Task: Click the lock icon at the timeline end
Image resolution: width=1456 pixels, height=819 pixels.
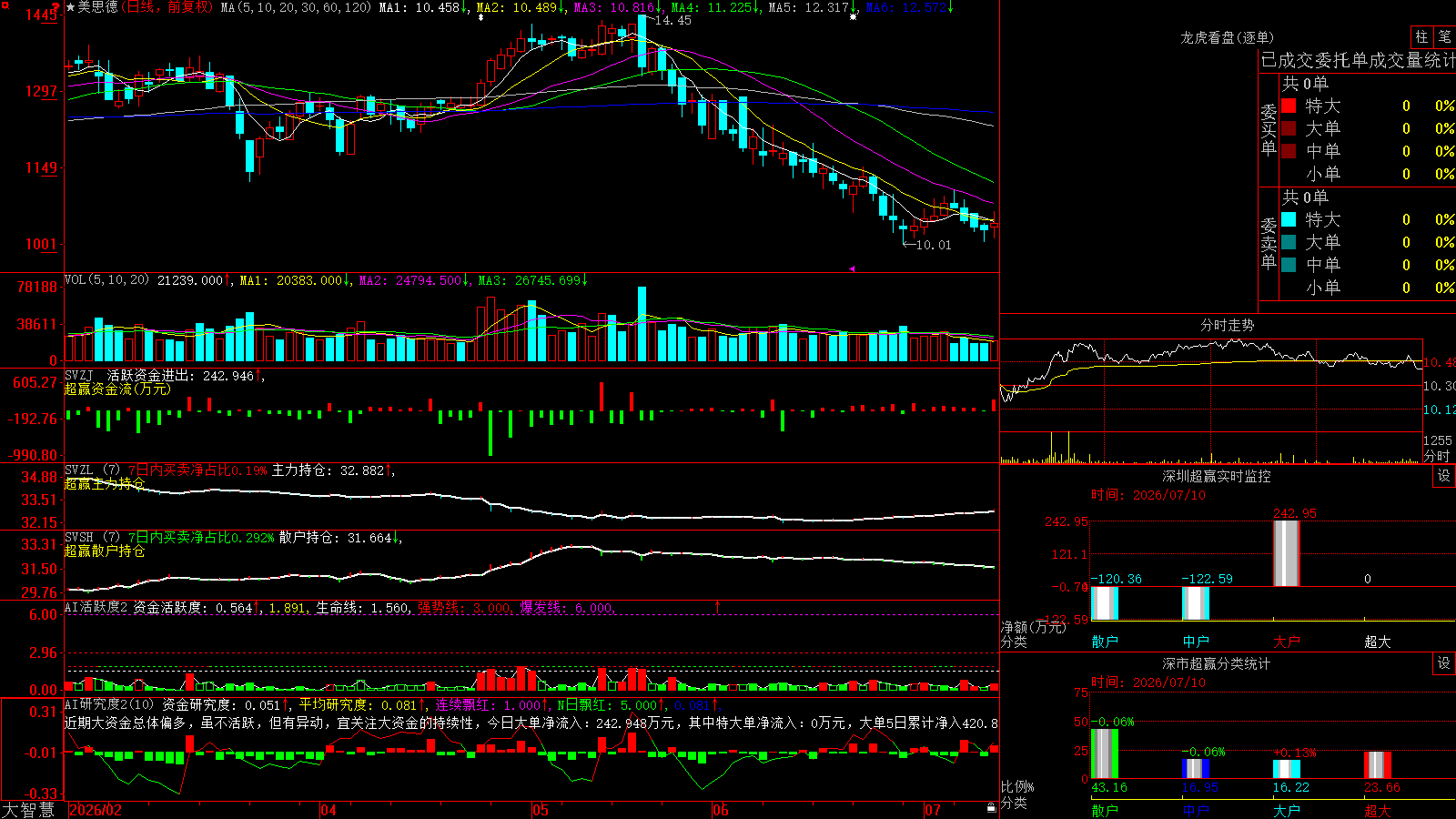Action: point(992,808)
